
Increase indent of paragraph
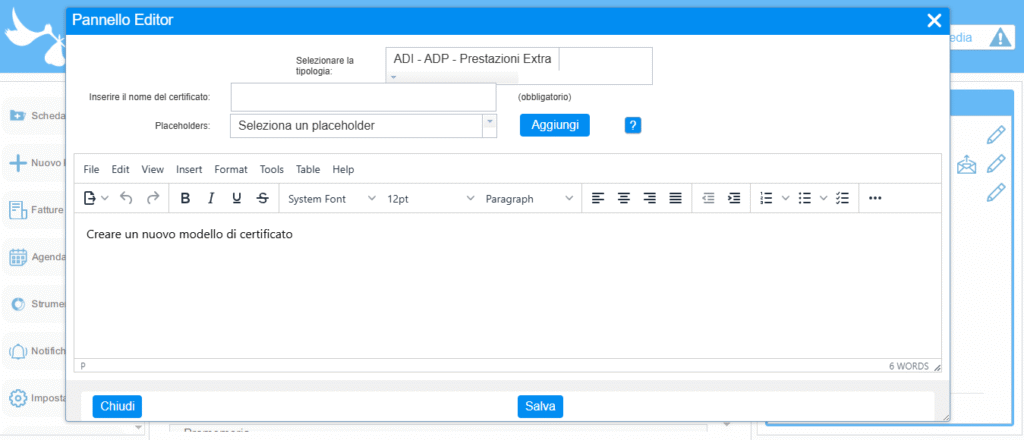734,198
